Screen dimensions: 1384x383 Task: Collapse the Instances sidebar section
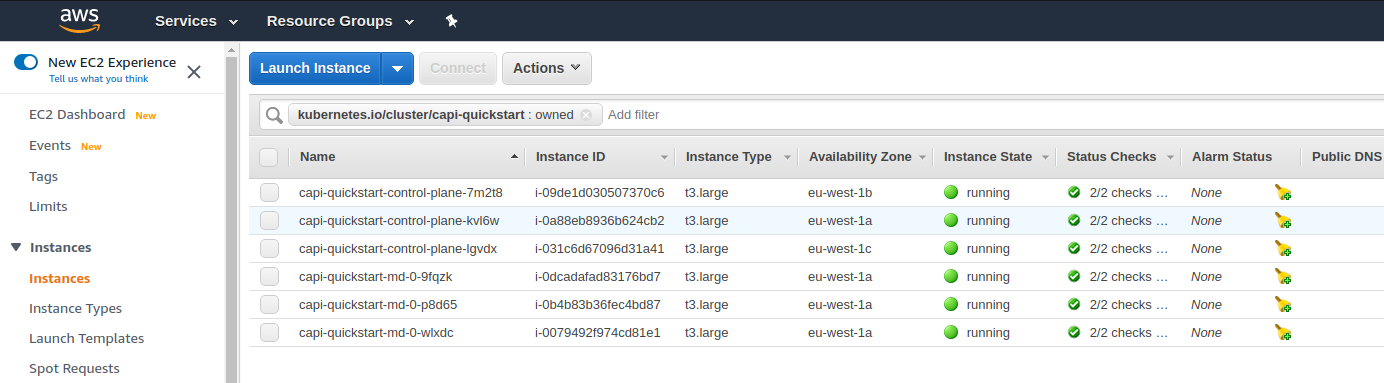pyautogui.click(x=16, y=248)
